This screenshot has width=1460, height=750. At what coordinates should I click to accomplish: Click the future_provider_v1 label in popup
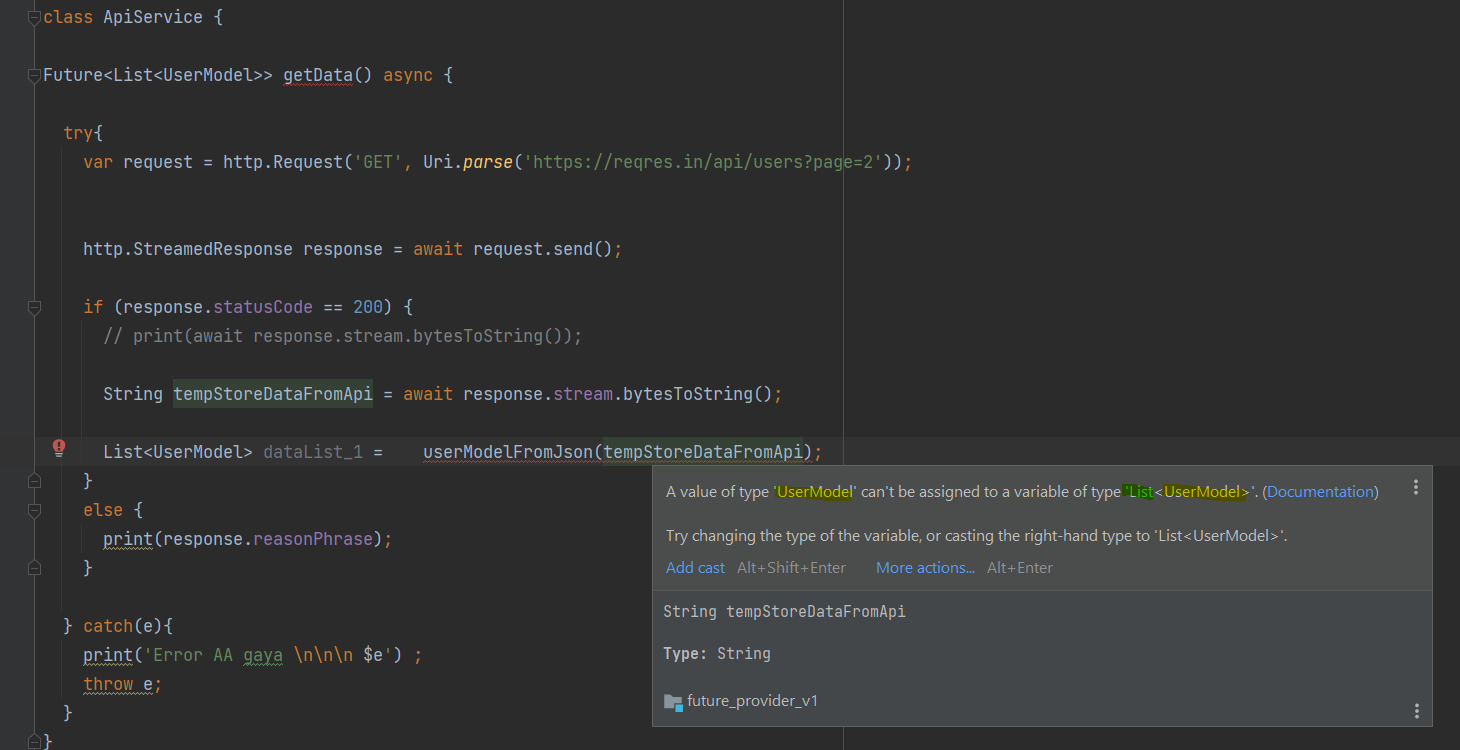[x=752, y=701]
